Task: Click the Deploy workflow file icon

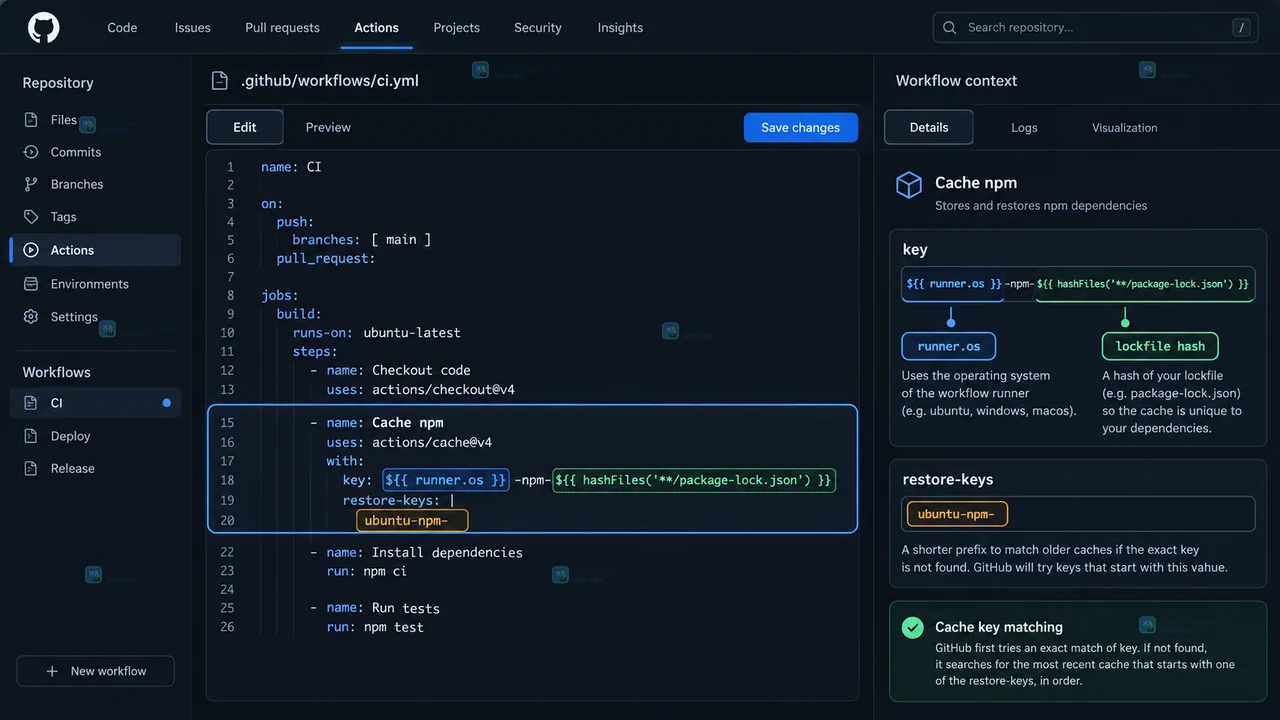Action: [31, 436]
